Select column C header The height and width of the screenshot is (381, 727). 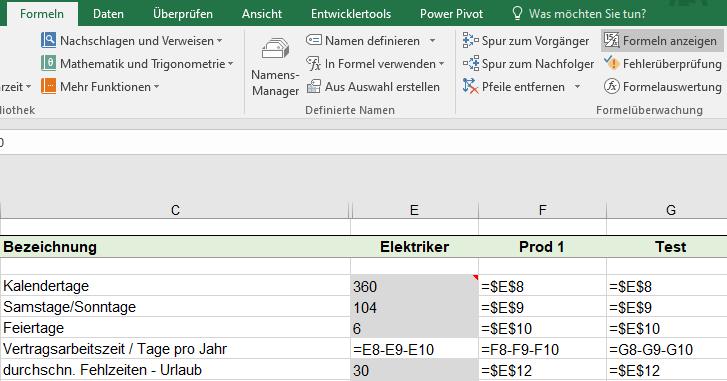tap(175, 210)
